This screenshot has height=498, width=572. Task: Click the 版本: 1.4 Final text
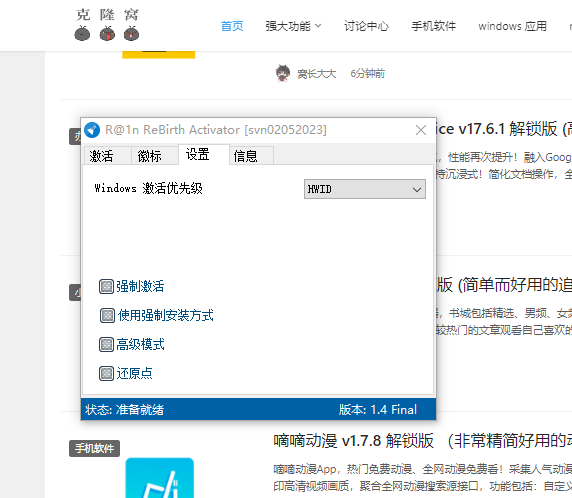click(378, 410)
